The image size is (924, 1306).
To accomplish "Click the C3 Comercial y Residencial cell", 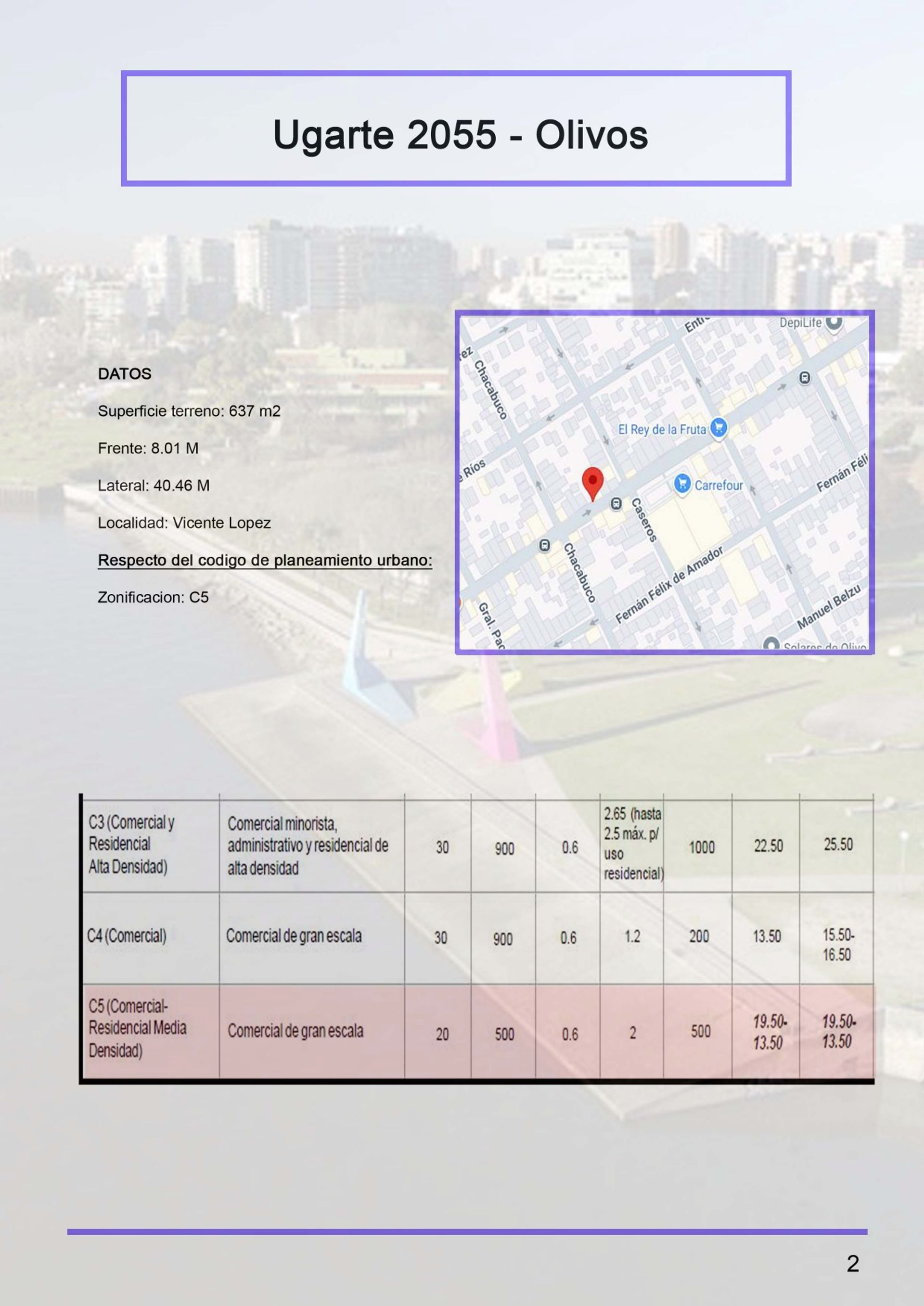I will point(131,844).
